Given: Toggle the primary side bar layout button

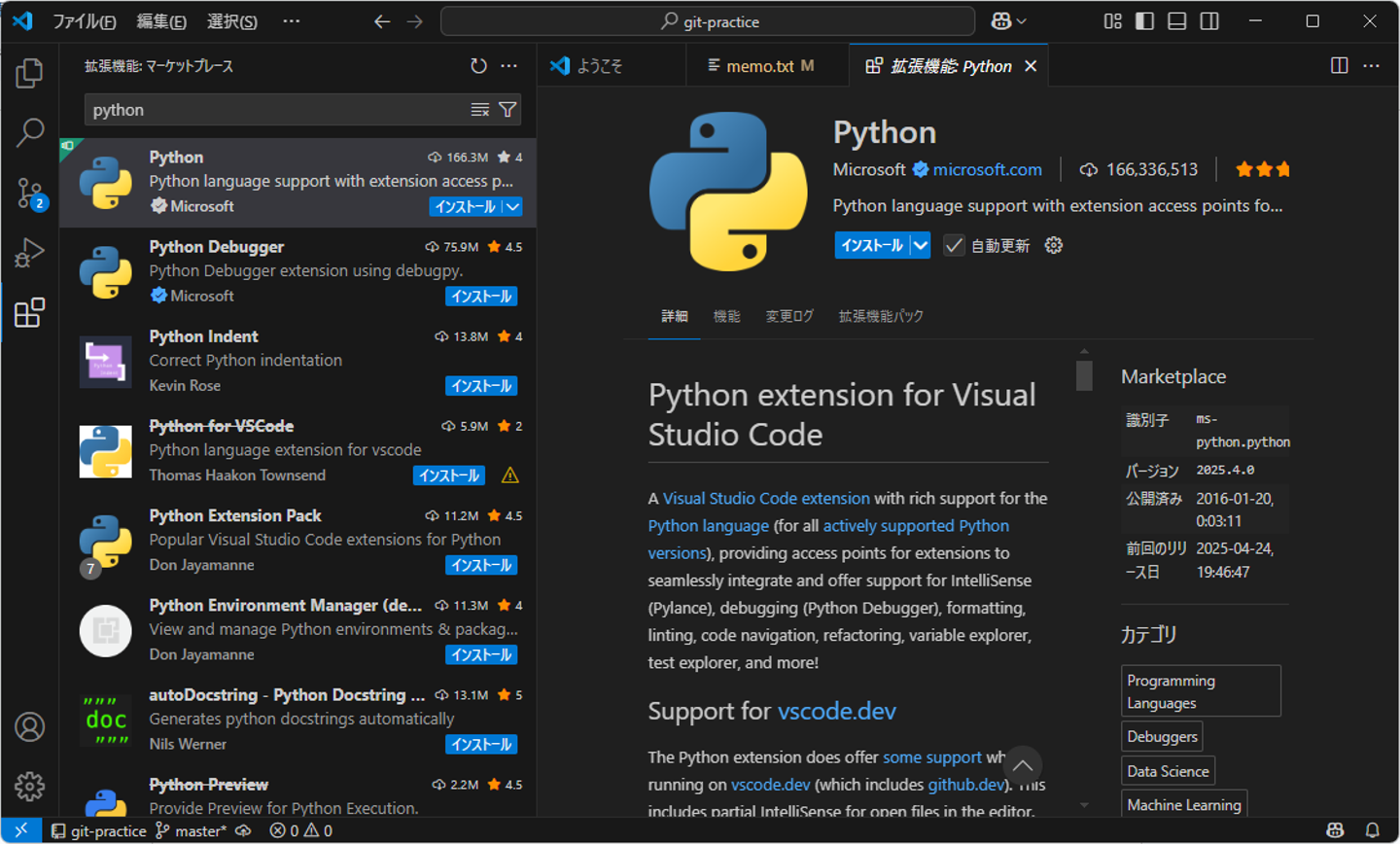Looking at the screenshot, I should click(x=1144, y=21).
